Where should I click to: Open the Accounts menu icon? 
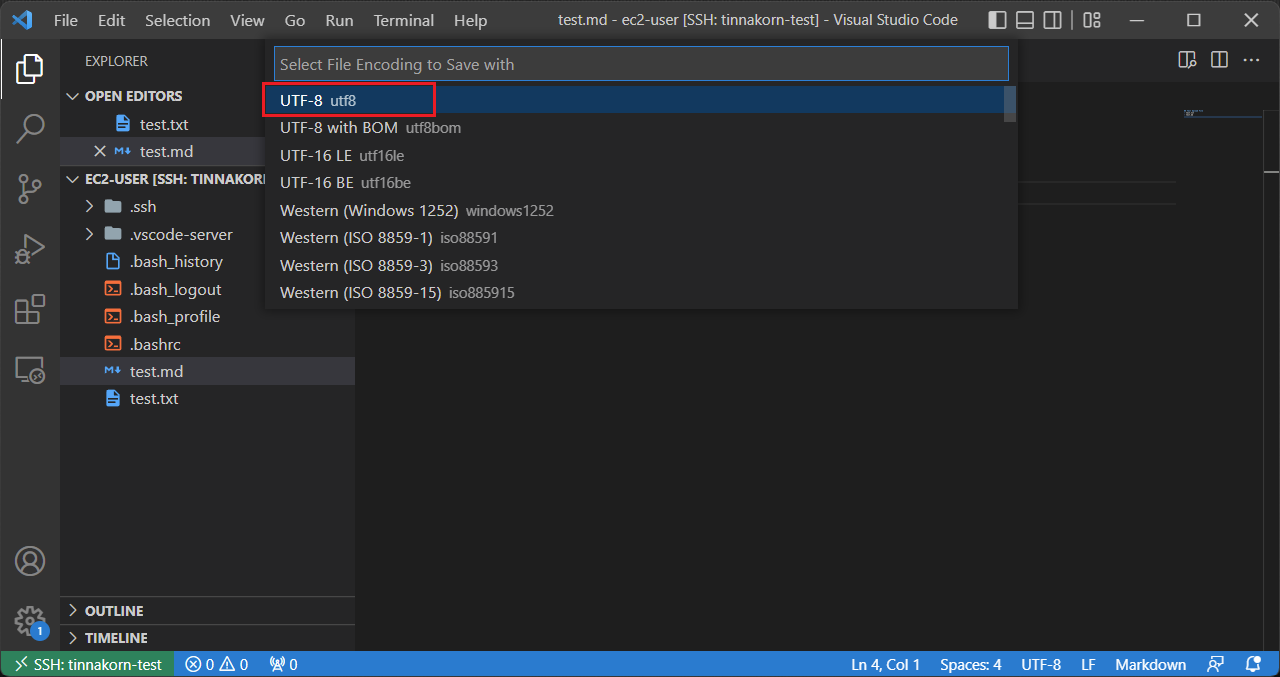pyautogui.click(x=30, y=560)
